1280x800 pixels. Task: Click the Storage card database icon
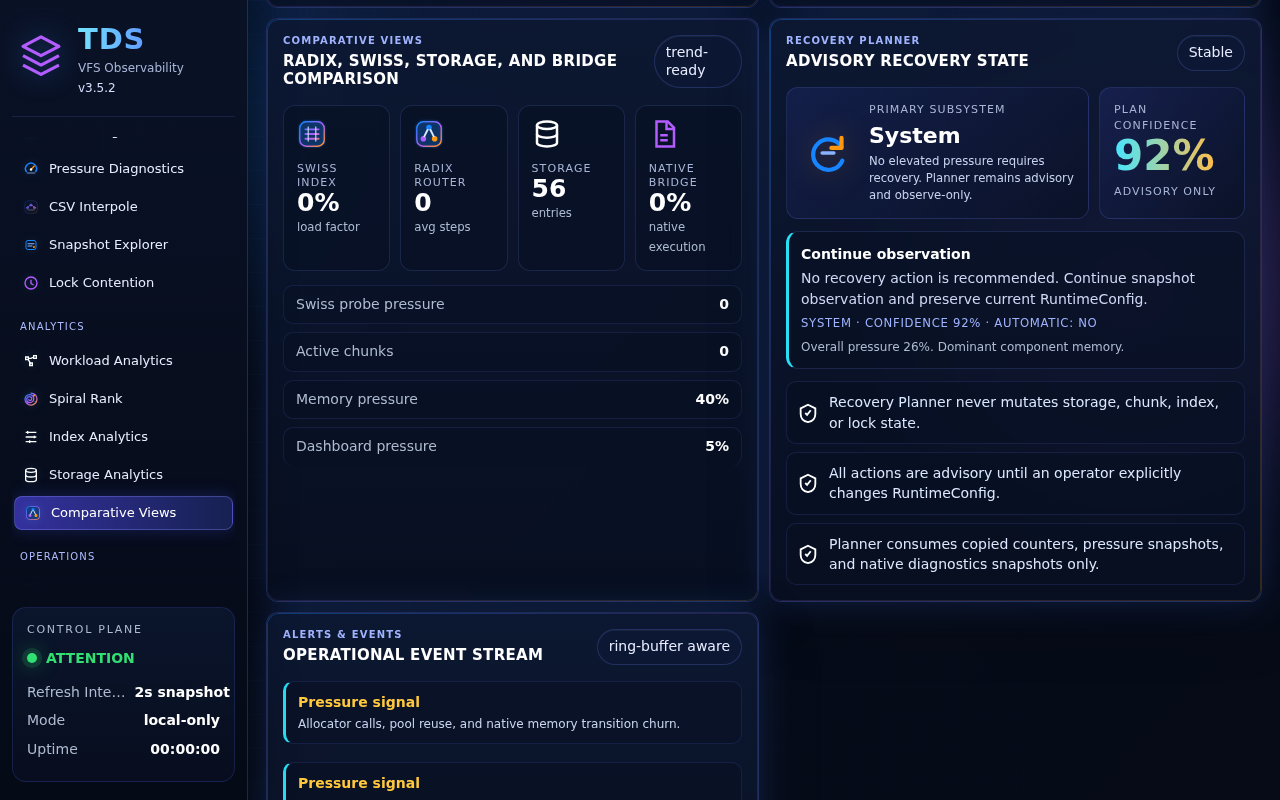547,134
